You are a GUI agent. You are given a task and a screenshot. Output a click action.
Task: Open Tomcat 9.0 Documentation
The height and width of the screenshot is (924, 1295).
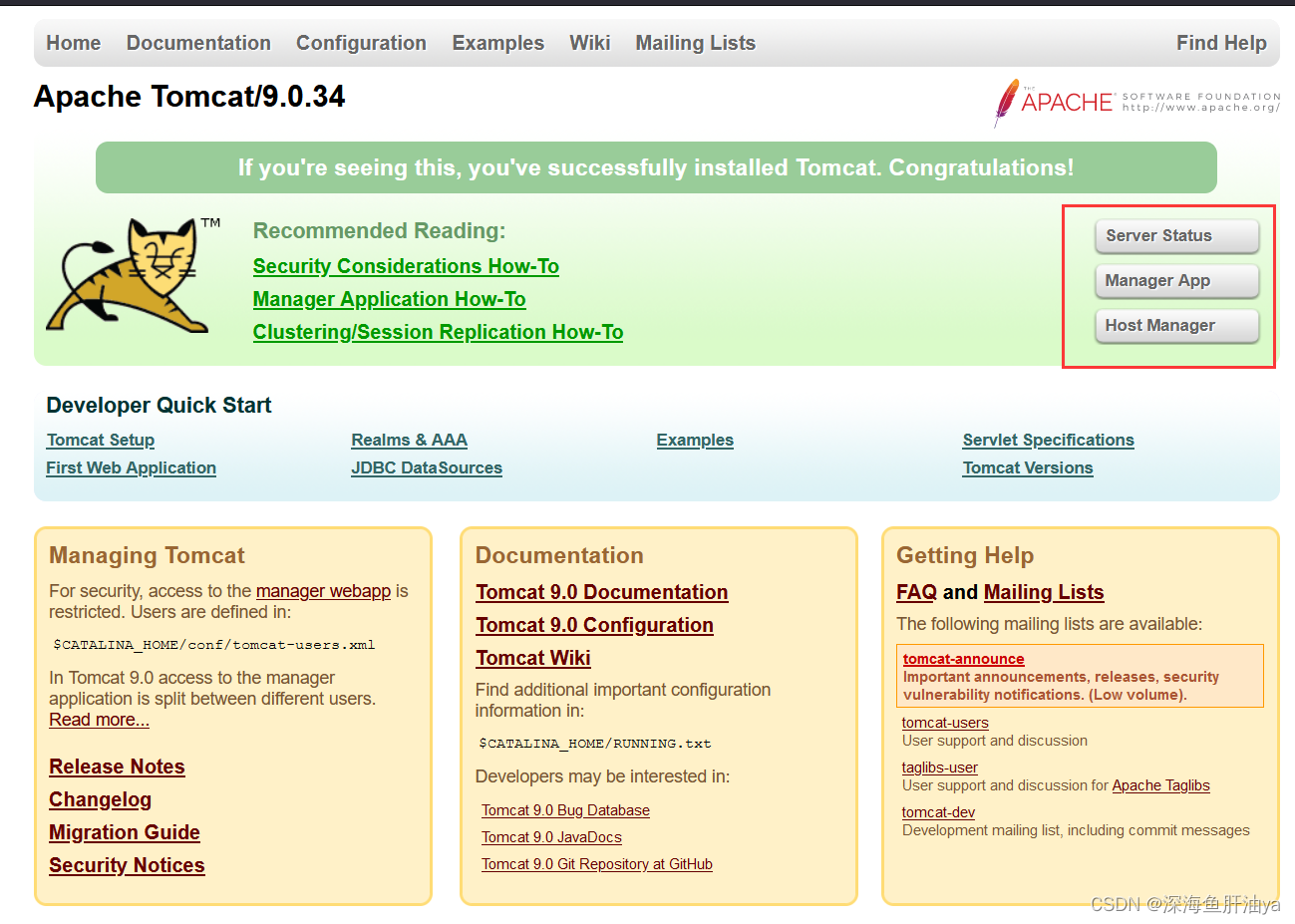click(602, 592)
